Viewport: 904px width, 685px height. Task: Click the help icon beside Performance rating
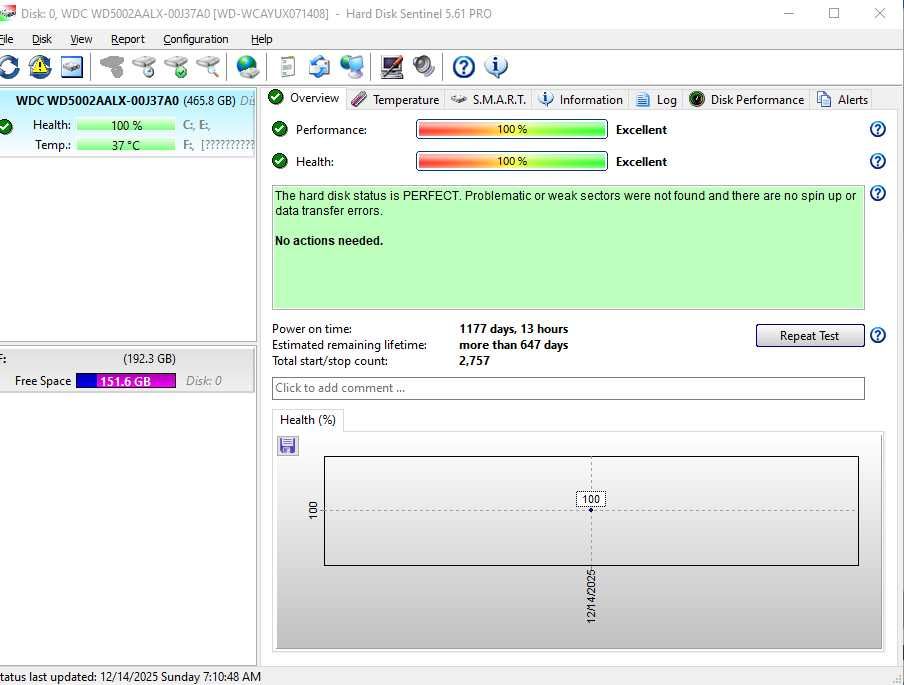877,129
